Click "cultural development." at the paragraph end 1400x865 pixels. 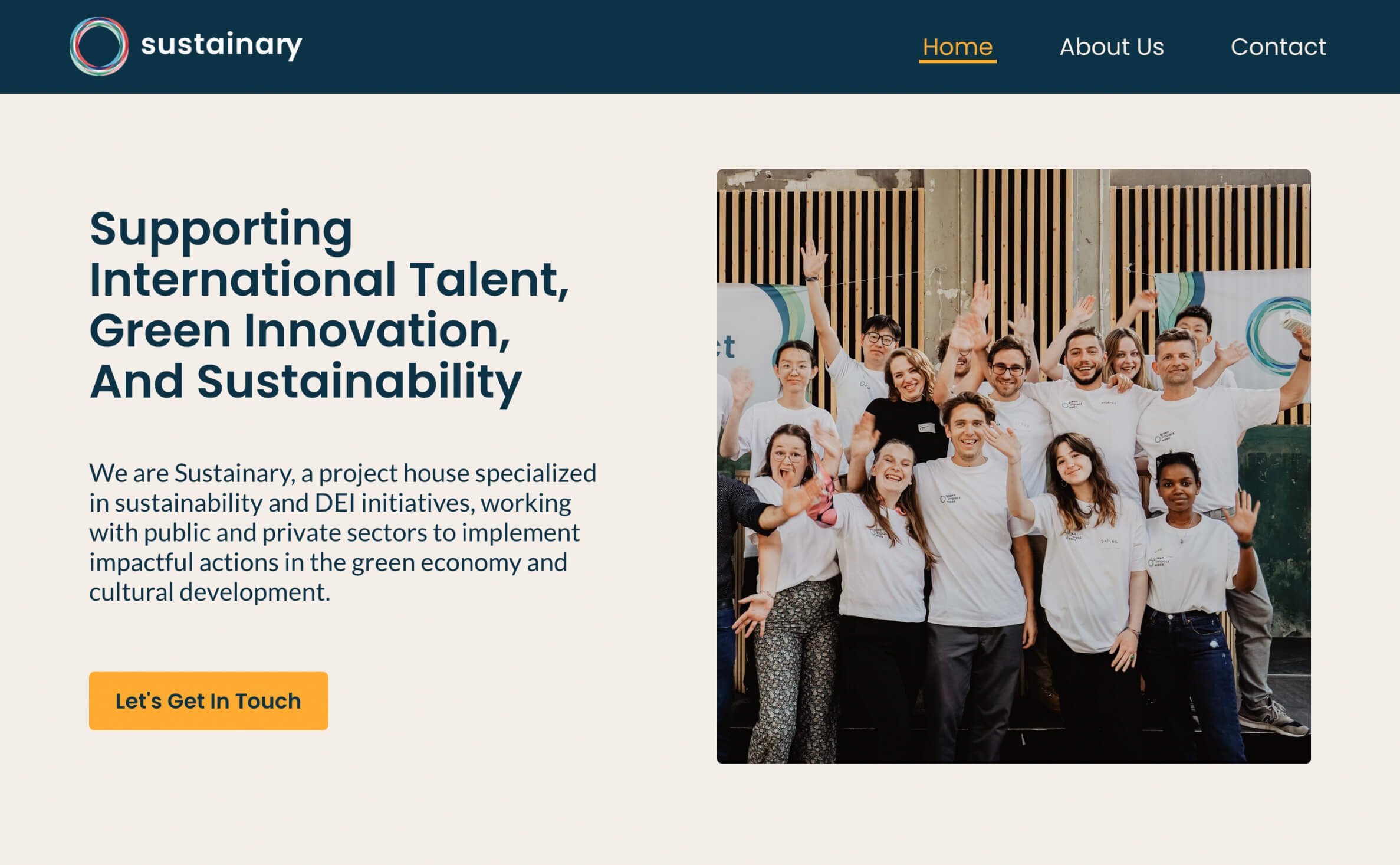209,592
